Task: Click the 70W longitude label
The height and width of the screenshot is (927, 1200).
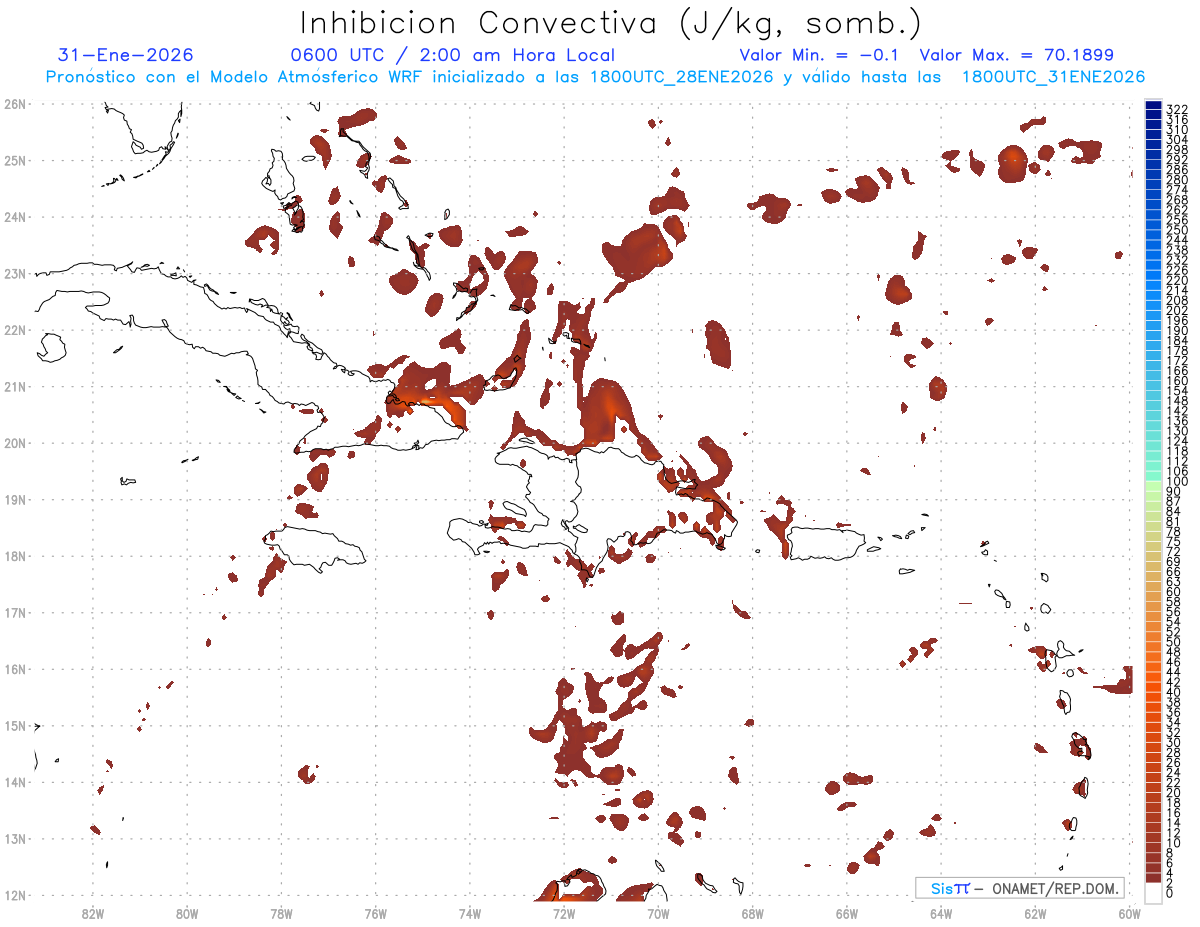Action: (658, 913)
